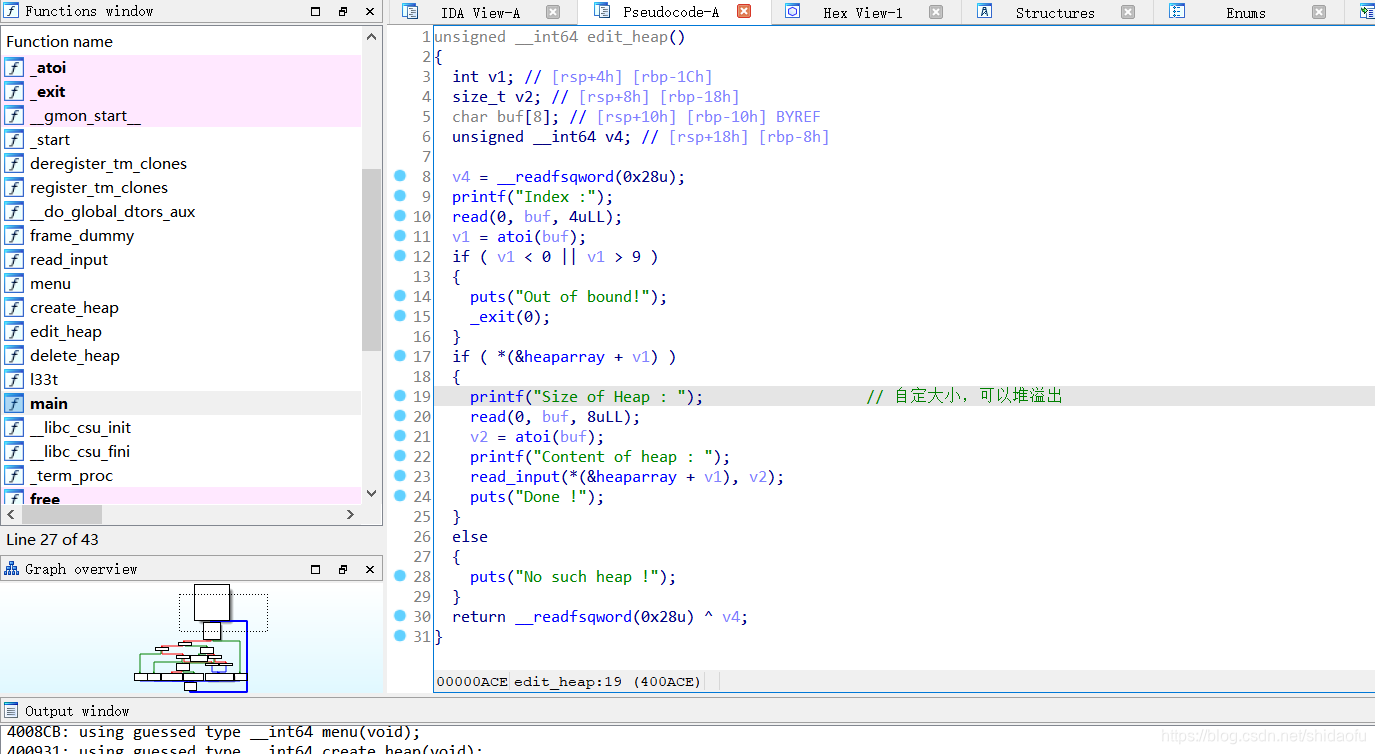The width and height of the screenshot is (1375, 754).
Task: Click the frame_dummy function icon
Action: point(14,236)
